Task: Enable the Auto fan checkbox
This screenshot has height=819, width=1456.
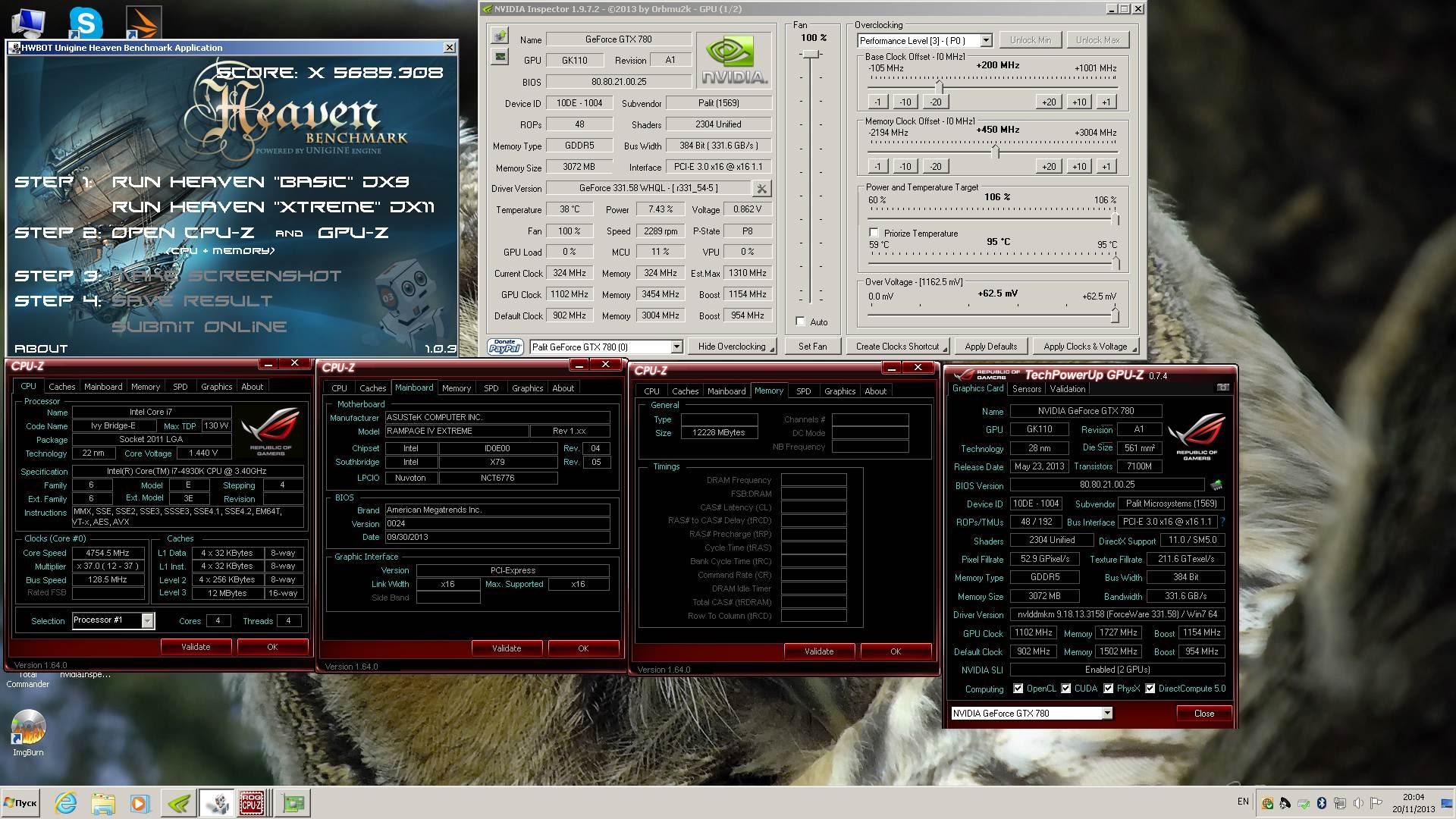Action: pyautogui.click(x=800, y=322)
